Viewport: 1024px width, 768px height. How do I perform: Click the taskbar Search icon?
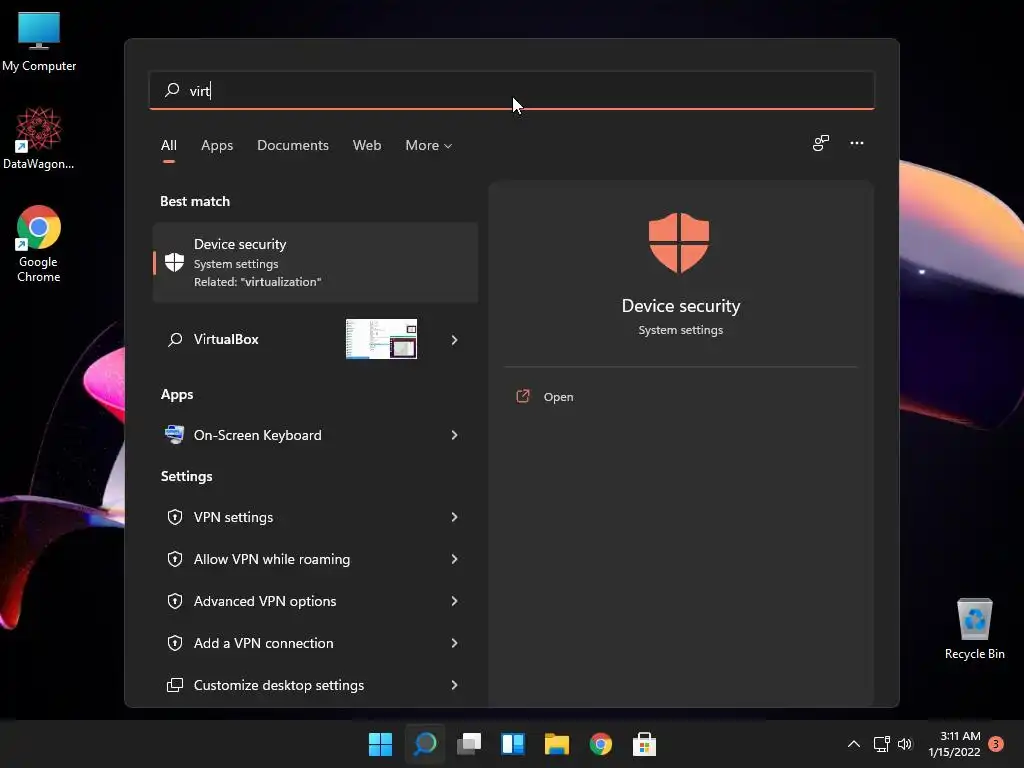pos(425,744)
